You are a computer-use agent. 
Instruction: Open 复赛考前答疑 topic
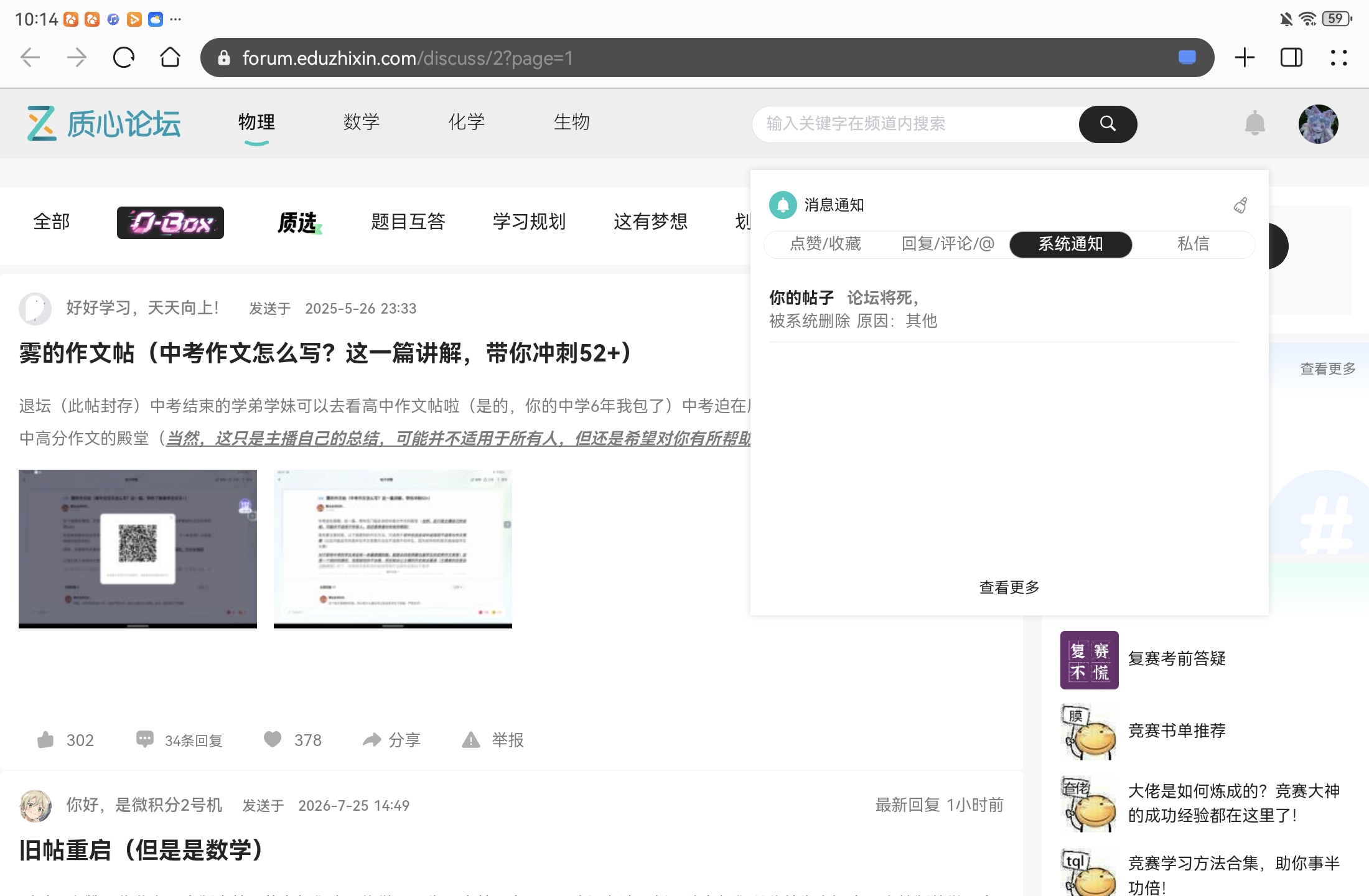coord(1177,659)
